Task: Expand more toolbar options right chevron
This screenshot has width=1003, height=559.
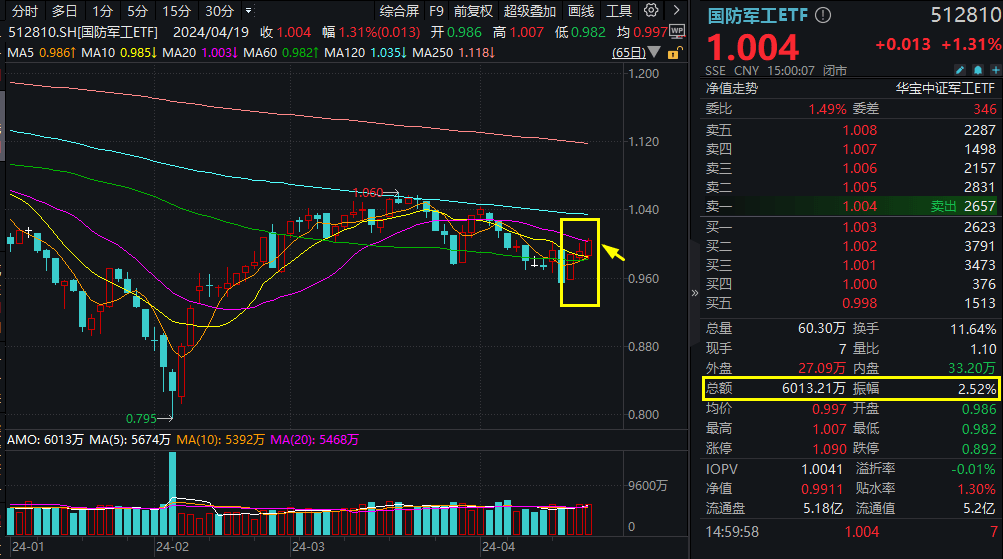Action: tap(676, 10)
